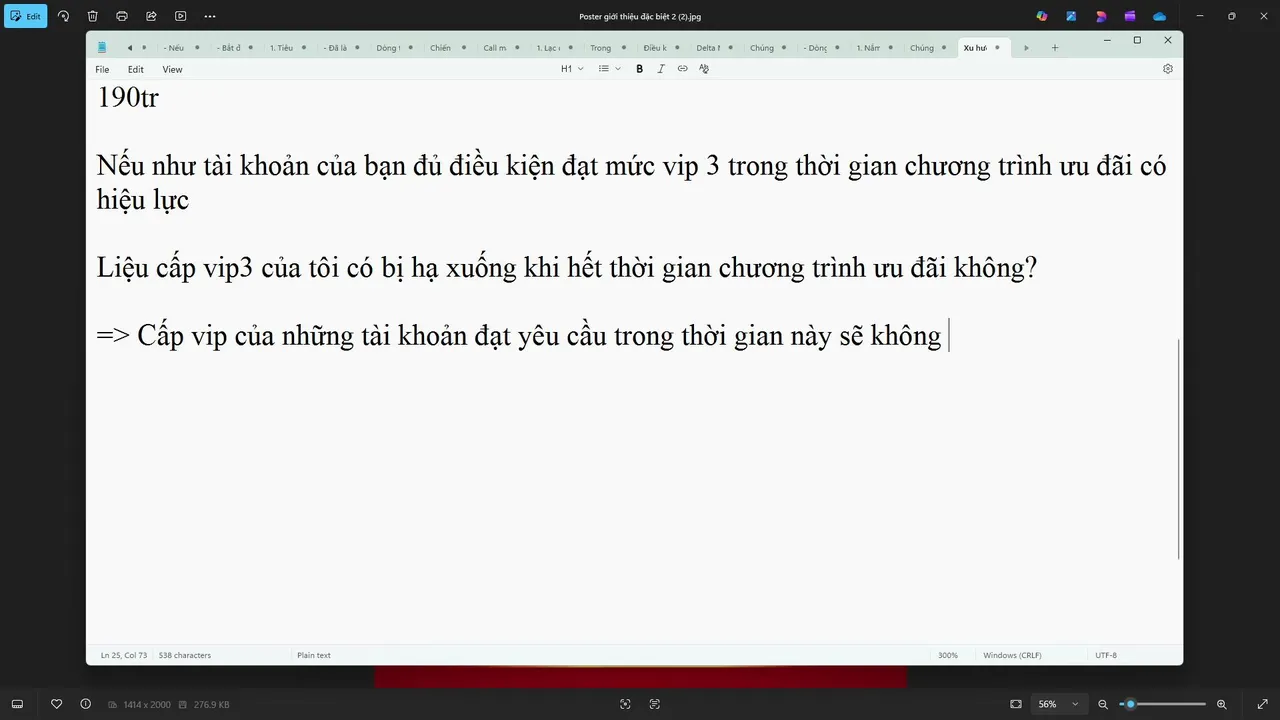Click file size '276.9 KB' in Photos bar
Image resolution: width=1280 pixels, height=720 pixels.
[x=211, y=704]
